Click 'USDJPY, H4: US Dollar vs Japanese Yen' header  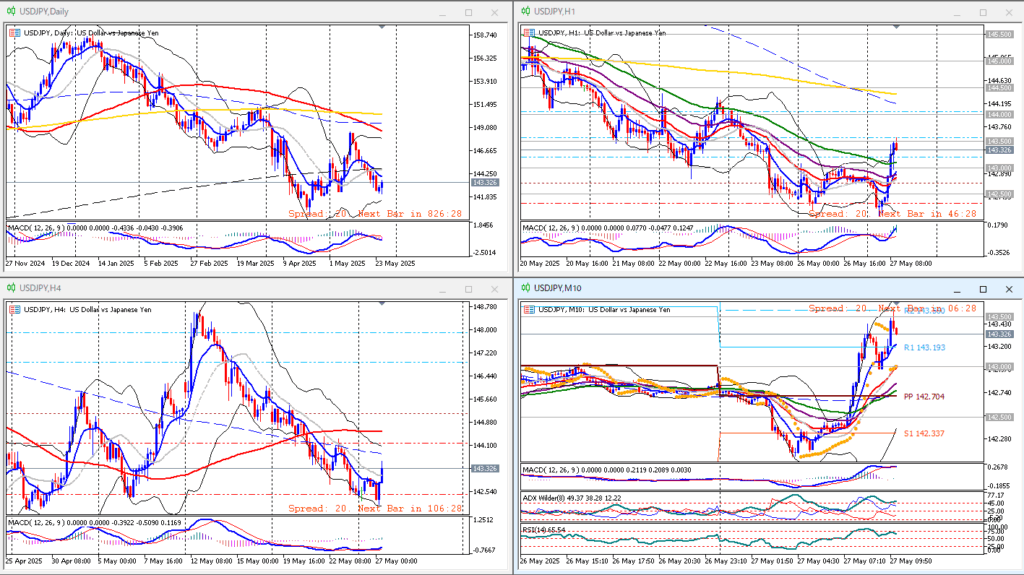88,310
